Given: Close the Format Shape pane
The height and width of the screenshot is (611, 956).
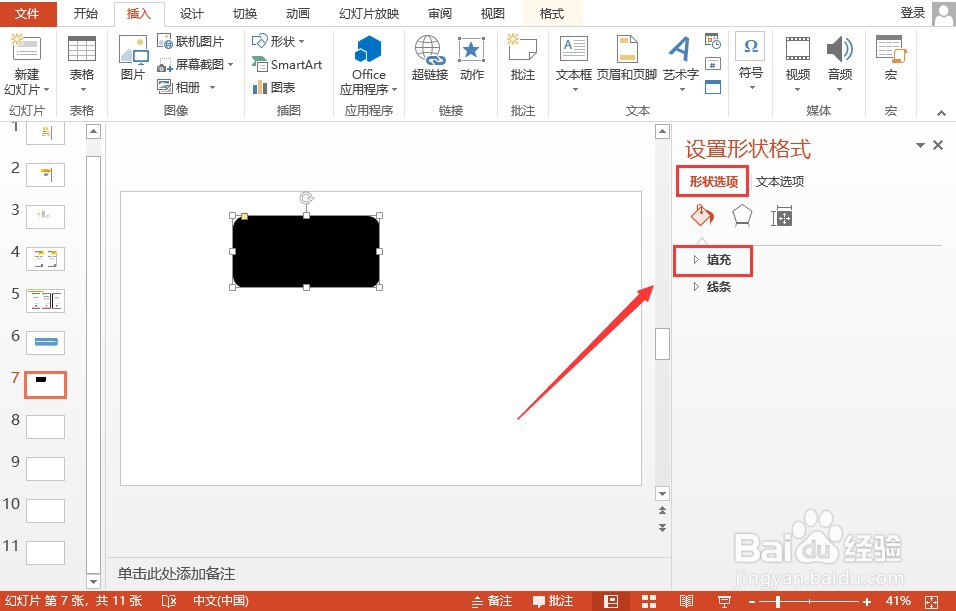Looking at the screenshot, I should (x=938, y=145).
